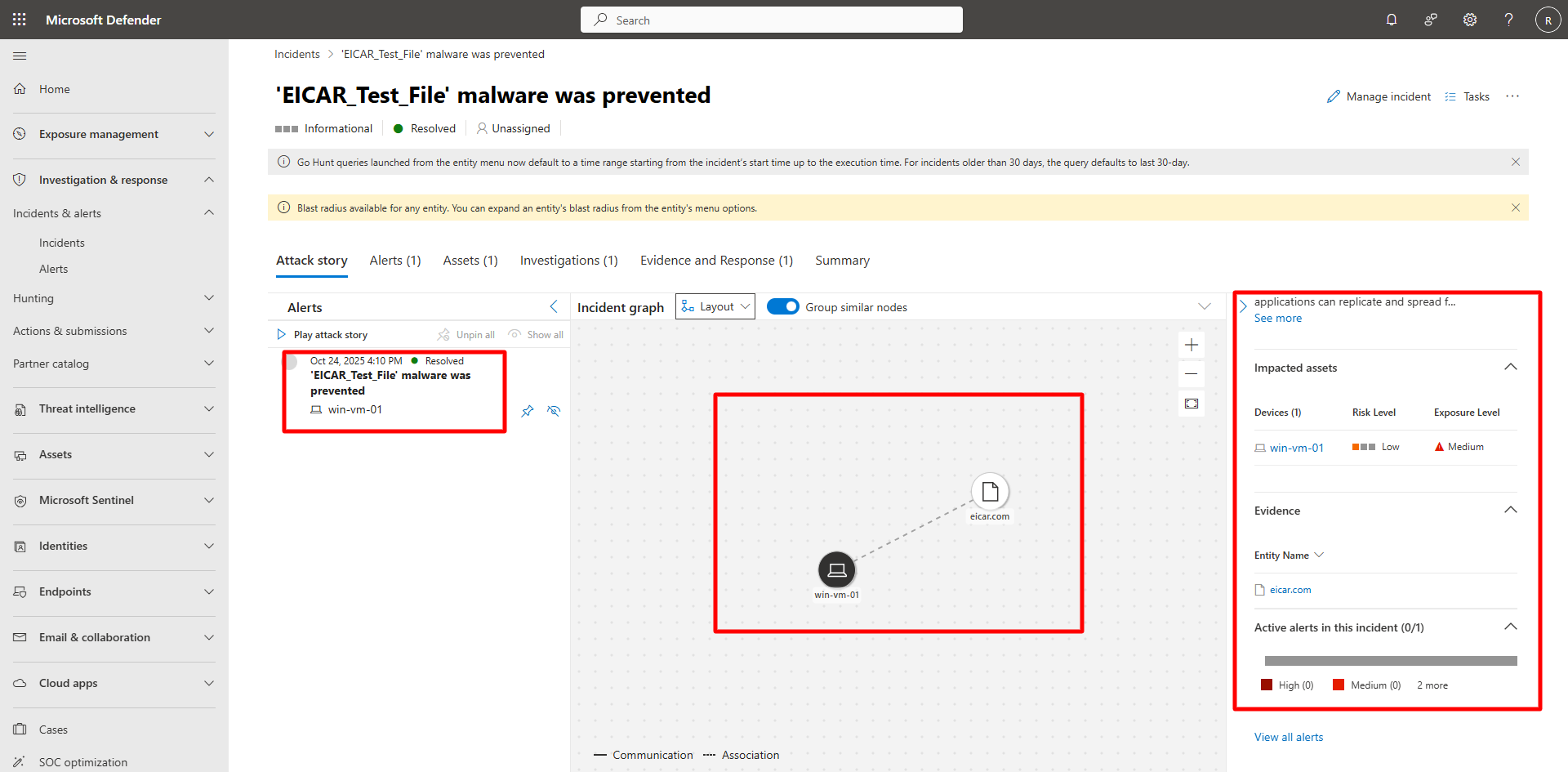Viewport: 1568px width, 772px height.
Task: Collapse Incidents & alerts group
Action: click(x=209, y=213)
